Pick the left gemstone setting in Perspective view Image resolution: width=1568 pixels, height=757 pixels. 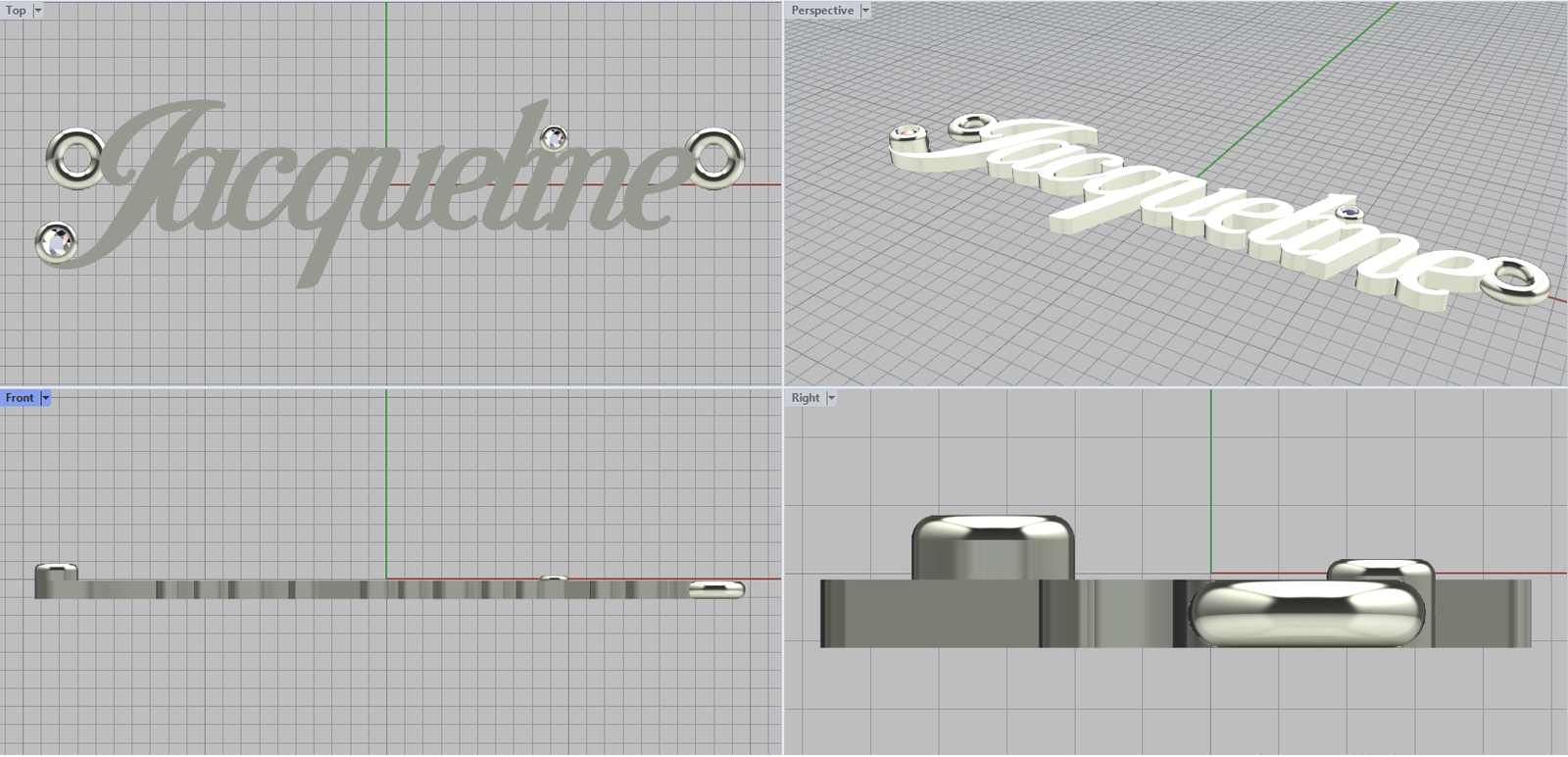909,137
